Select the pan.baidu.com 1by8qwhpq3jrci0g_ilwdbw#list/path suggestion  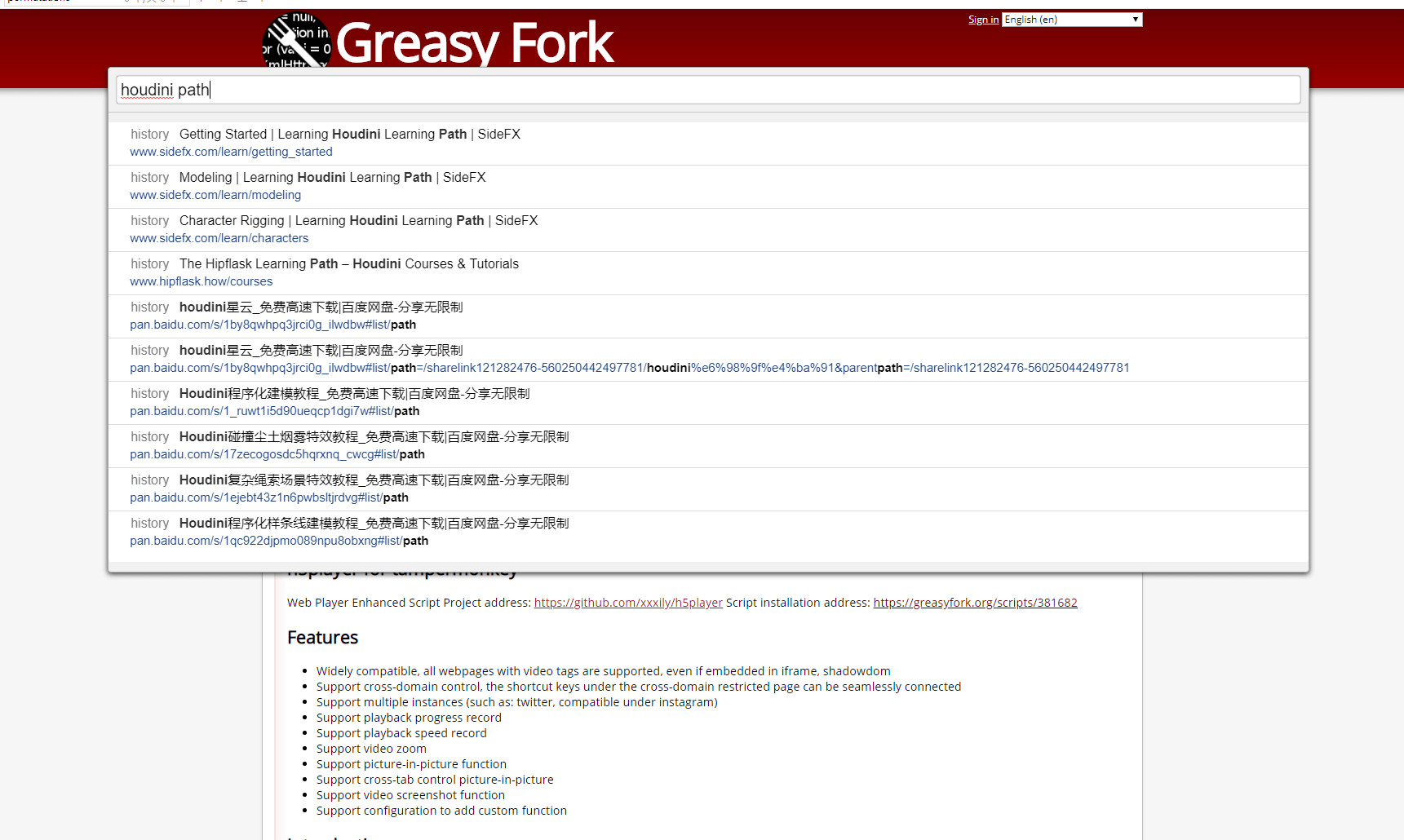point(708,316)
